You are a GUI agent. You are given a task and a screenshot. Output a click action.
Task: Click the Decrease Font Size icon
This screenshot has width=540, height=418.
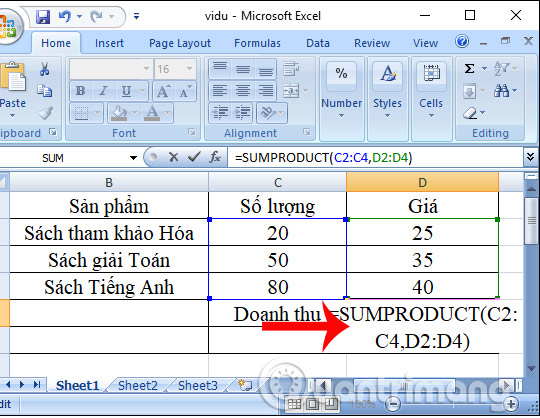click(x=185, y=91)
